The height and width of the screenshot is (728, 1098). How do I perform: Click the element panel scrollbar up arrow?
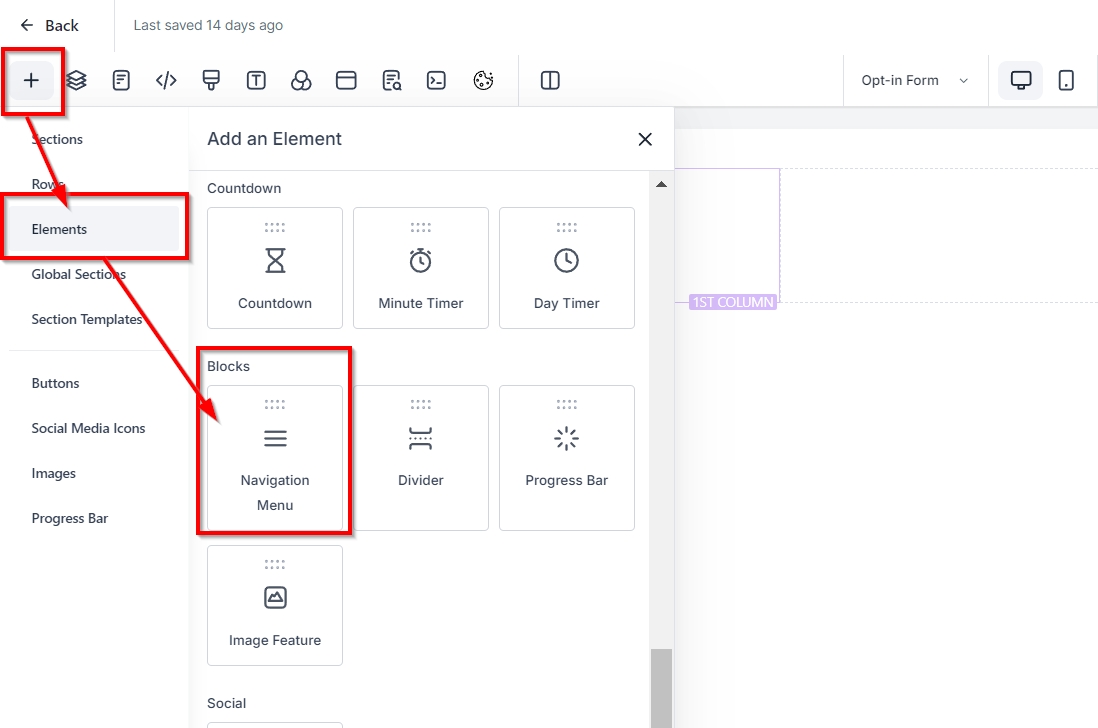click(661, 184)
